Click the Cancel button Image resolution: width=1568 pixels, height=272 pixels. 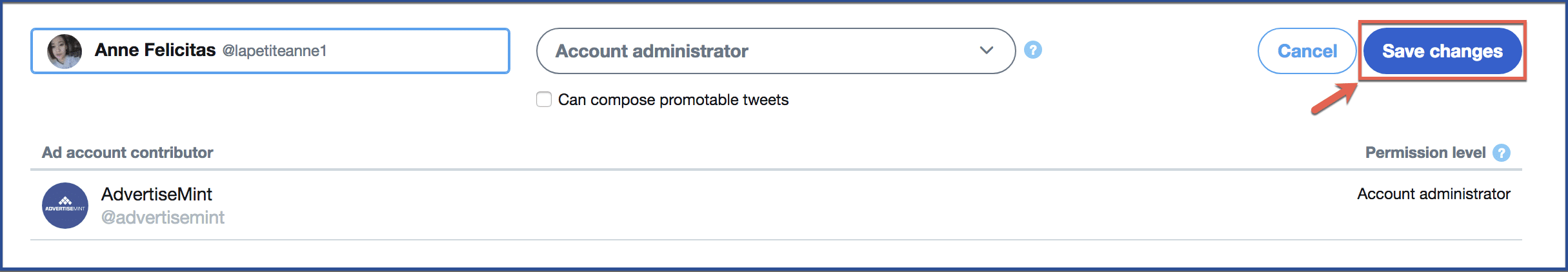click(1307, 51)
